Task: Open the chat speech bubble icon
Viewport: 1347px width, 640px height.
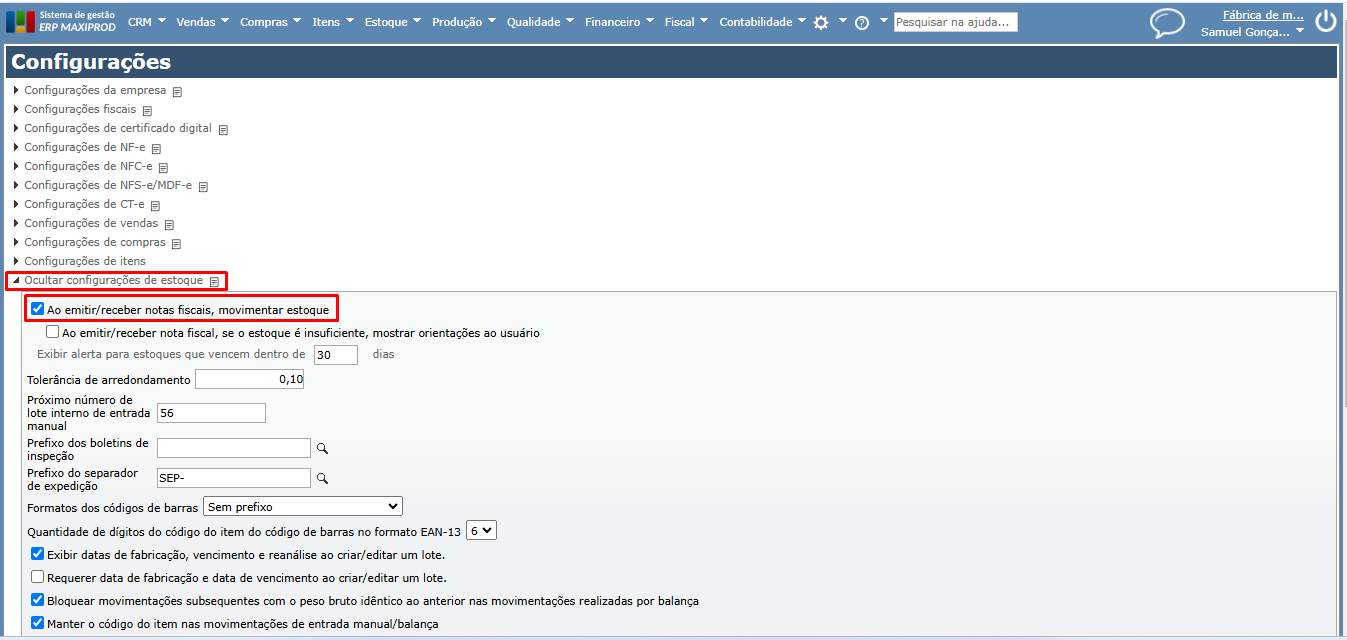Action: click(x=1167, y=23)
